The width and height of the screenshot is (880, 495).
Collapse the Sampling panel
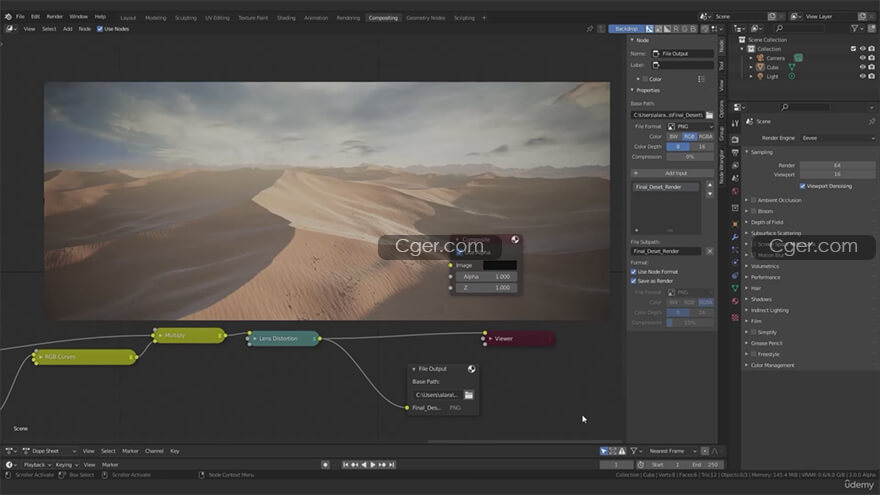(762, 152)
